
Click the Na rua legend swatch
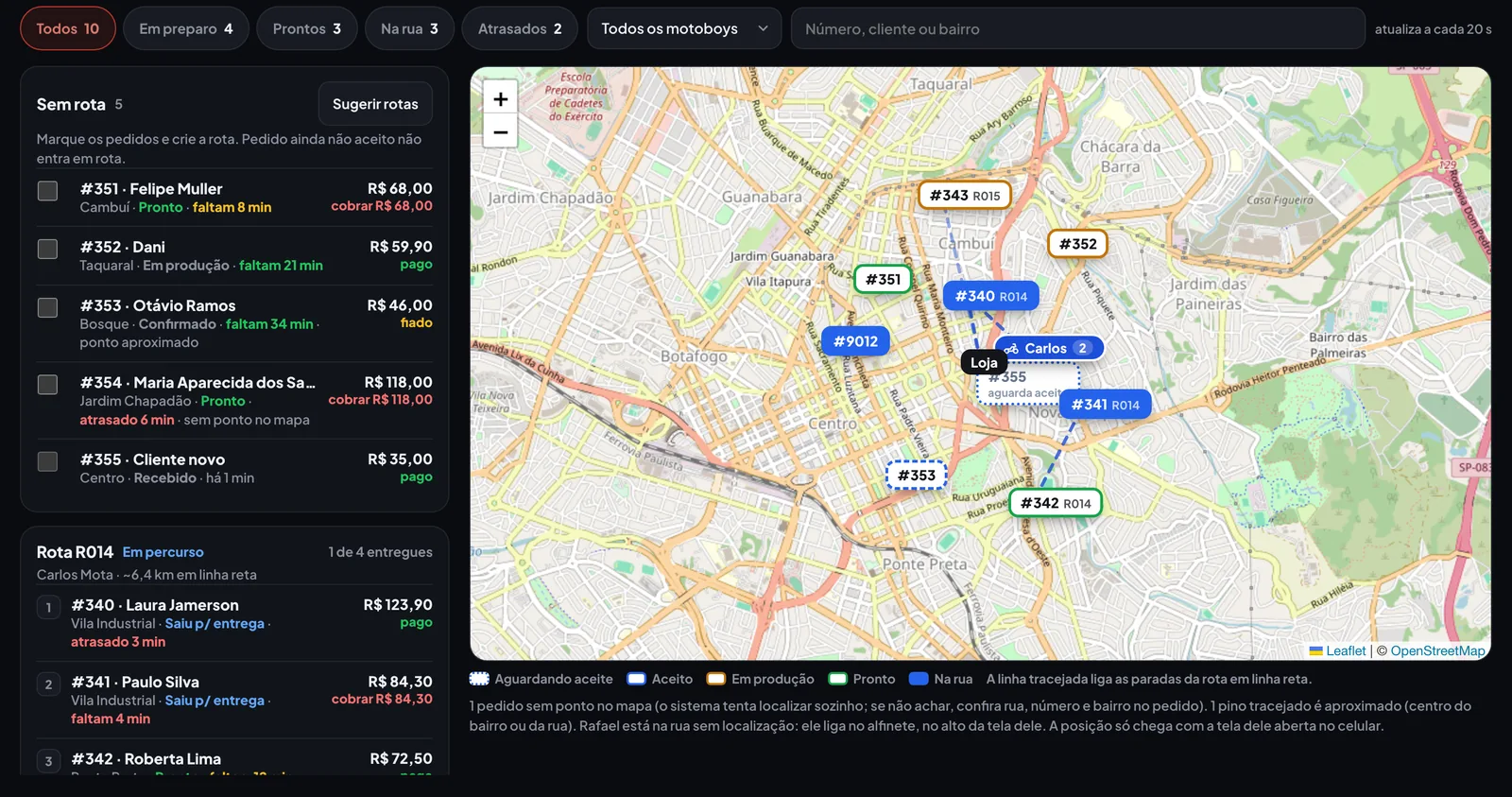click(x=919, y=679)
